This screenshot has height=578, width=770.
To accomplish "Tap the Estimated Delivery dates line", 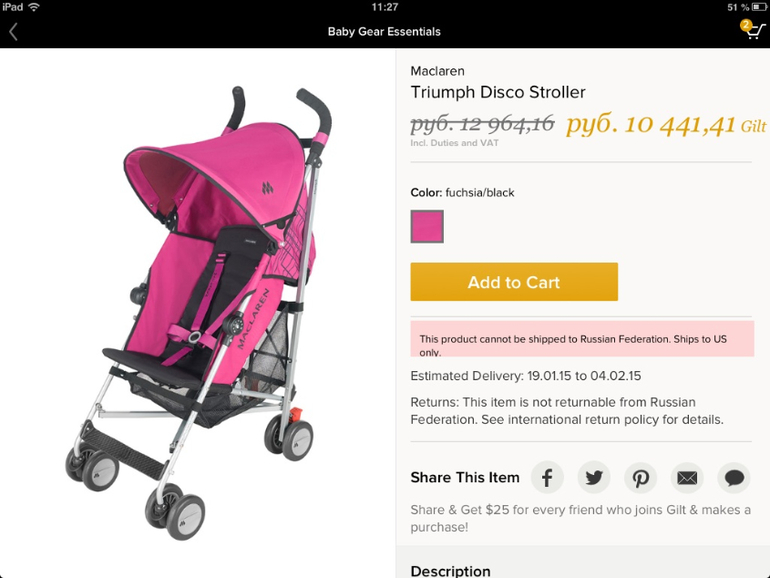I will (525, 376).
